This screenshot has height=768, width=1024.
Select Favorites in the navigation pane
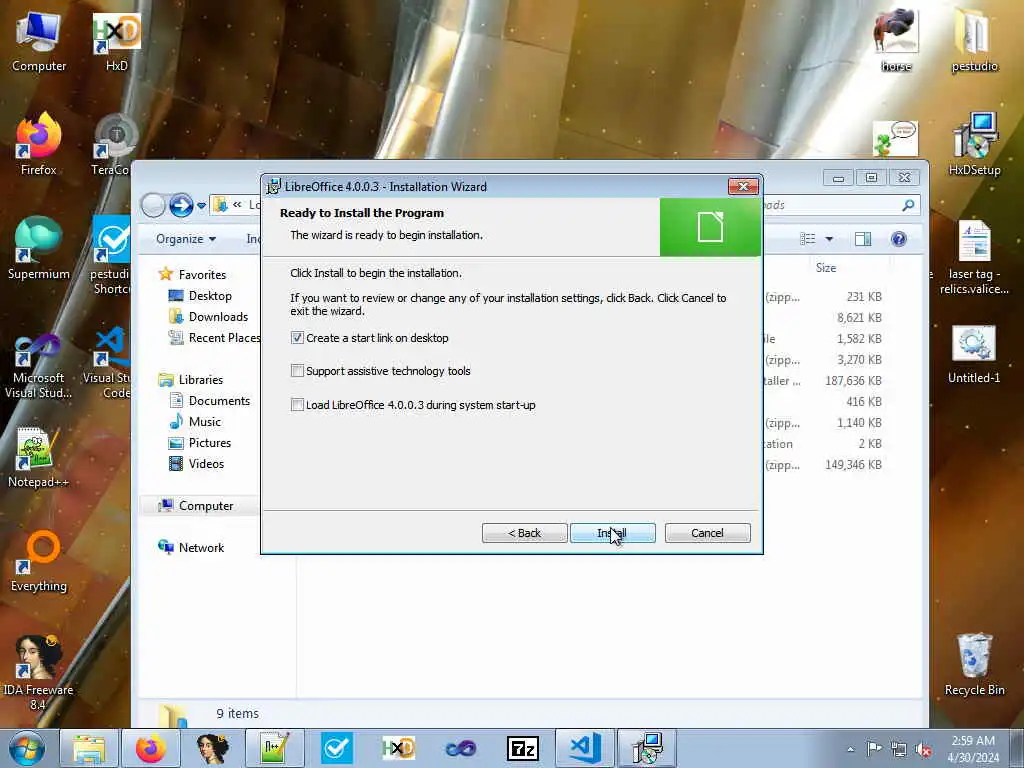(202, 275)
